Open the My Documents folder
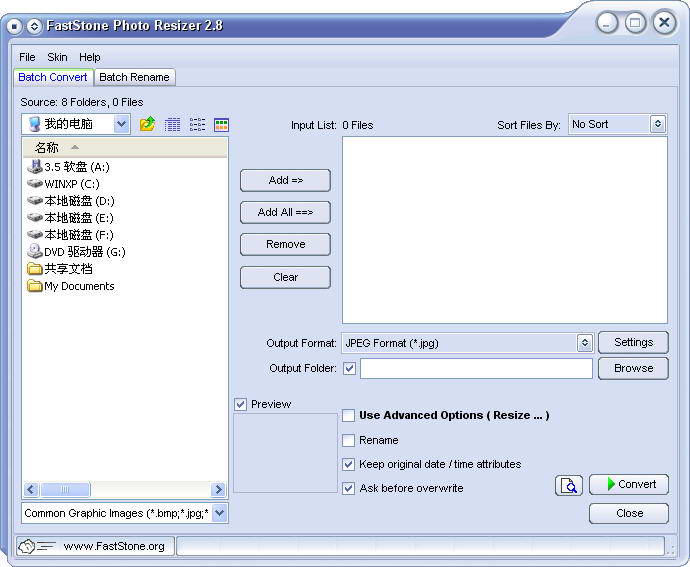The height and width of the screenshot is (567, 690). tap(71, 286)
